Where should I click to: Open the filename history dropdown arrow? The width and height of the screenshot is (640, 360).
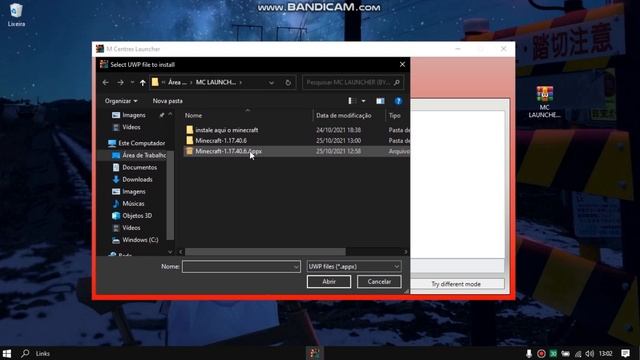coord(296,267)
